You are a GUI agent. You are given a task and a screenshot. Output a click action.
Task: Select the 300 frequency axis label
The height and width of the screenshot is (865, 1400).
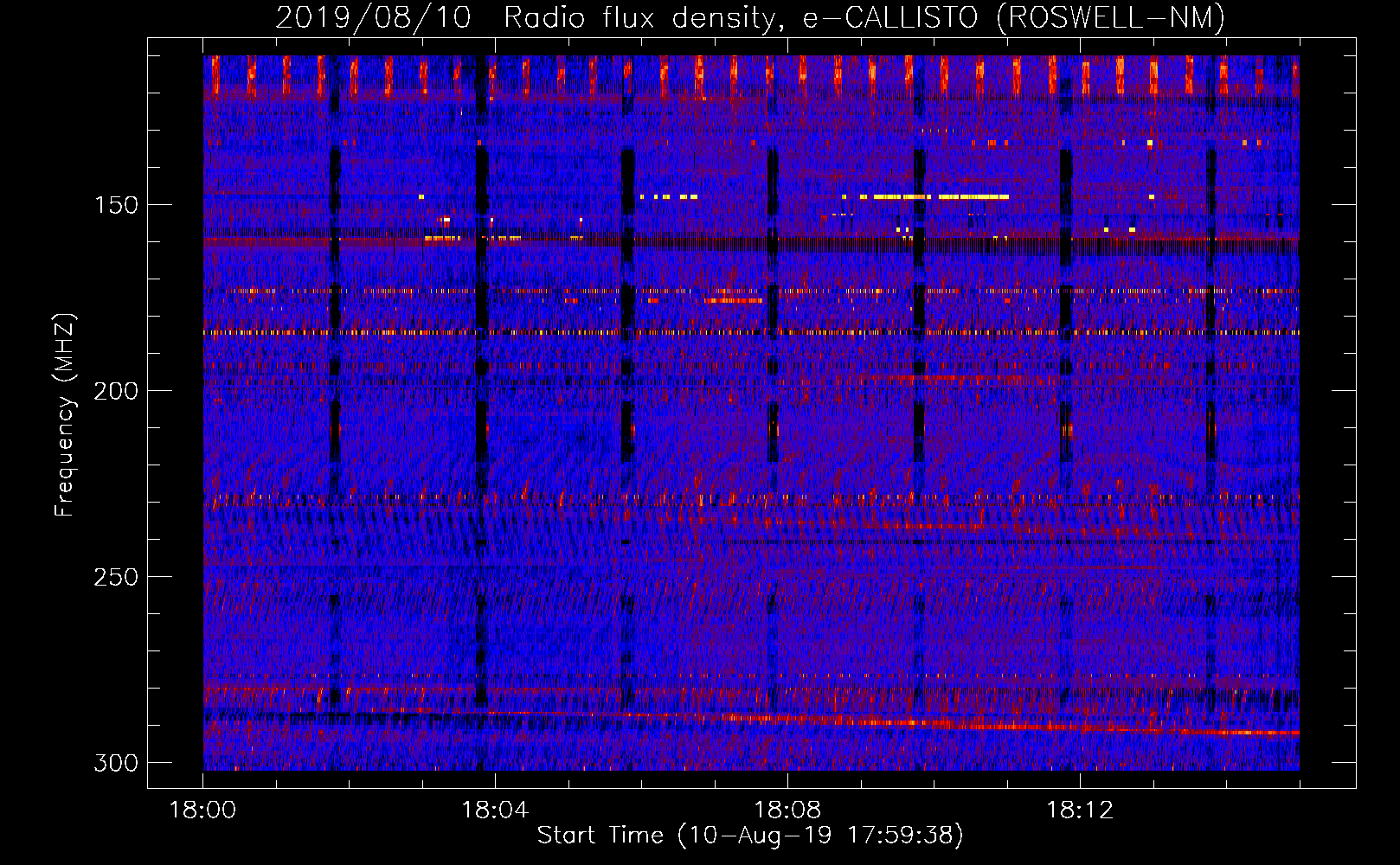(x=115, y=763)
